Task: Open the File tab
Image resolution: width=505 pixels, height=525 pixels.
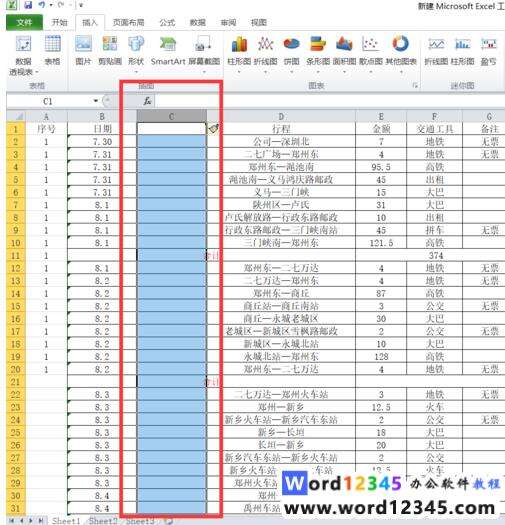Action: click(24, 22)
